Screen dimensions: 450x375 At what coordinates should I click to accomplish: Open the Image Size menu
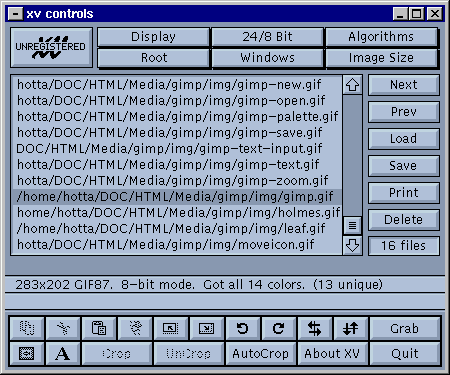tap(381, 58)
